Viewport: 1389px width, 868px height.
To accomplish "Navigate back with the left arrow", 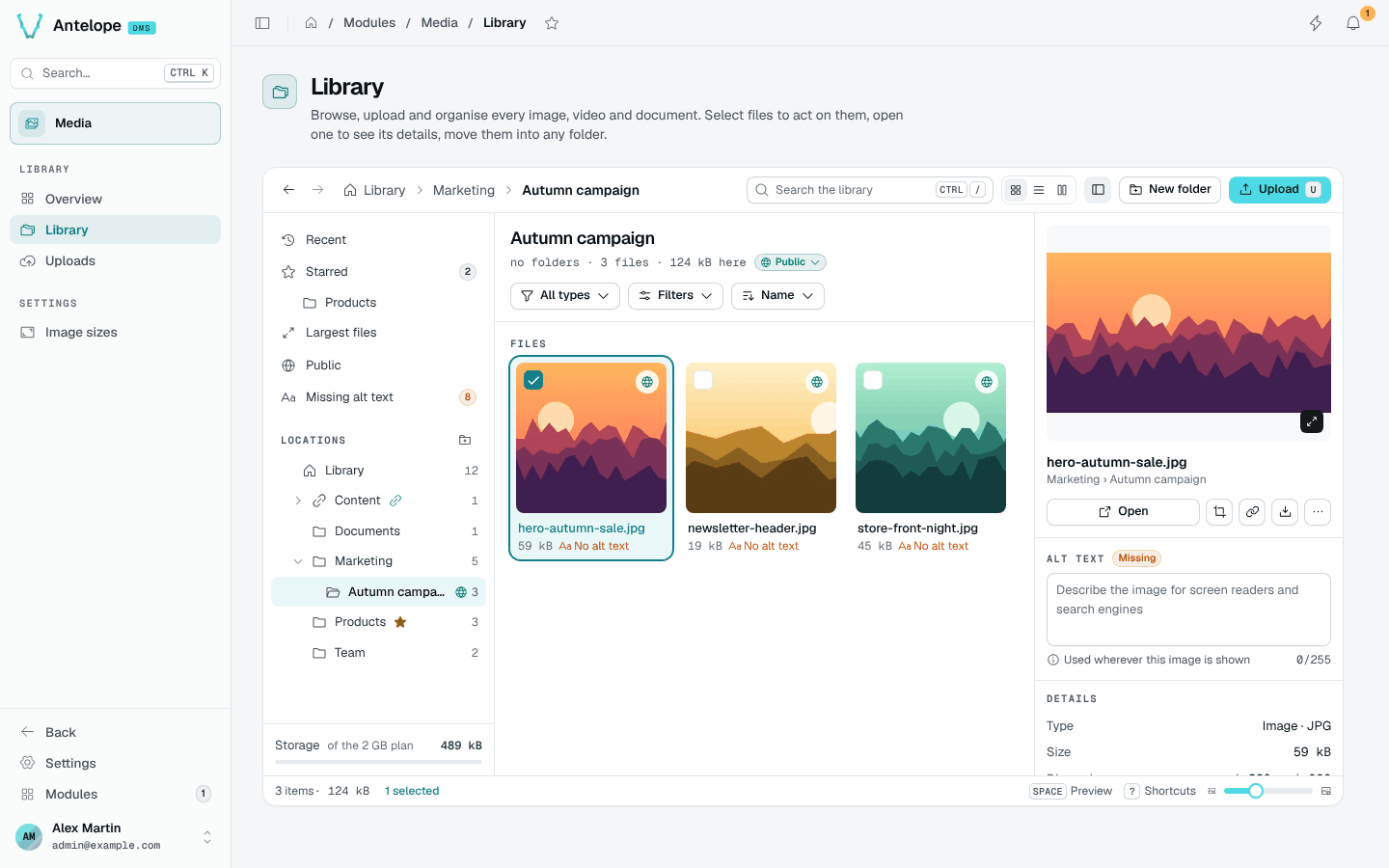I will point(288,190).
